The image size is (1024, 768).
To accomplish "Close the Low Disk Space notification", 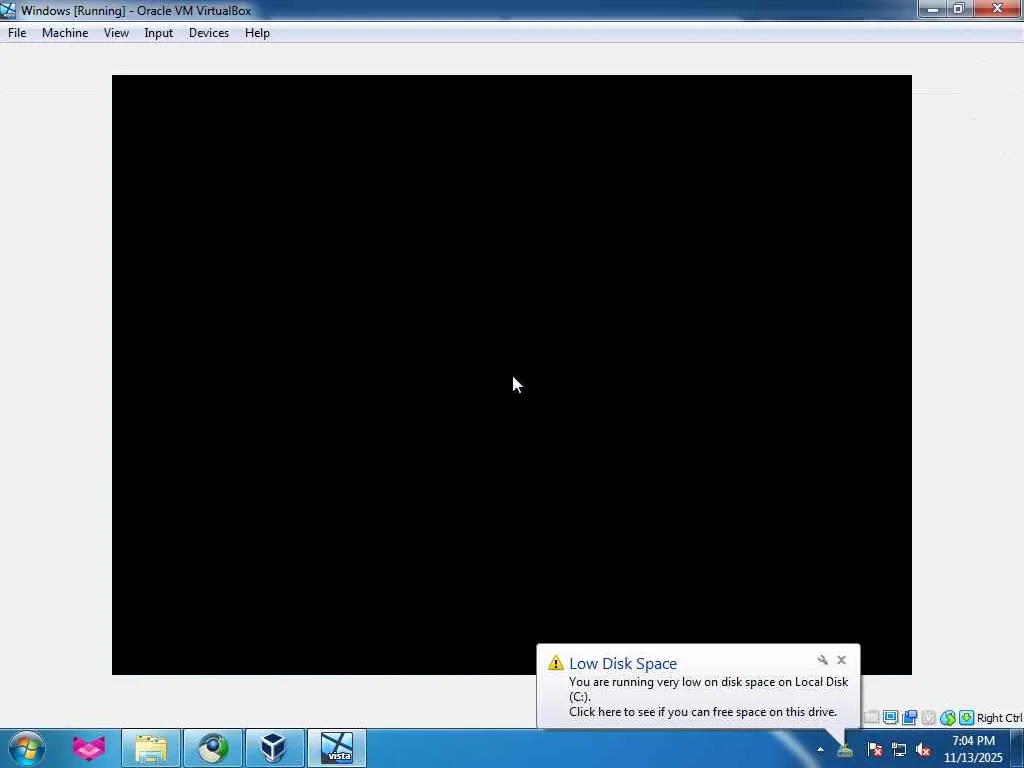I will (x=842, y=660).
